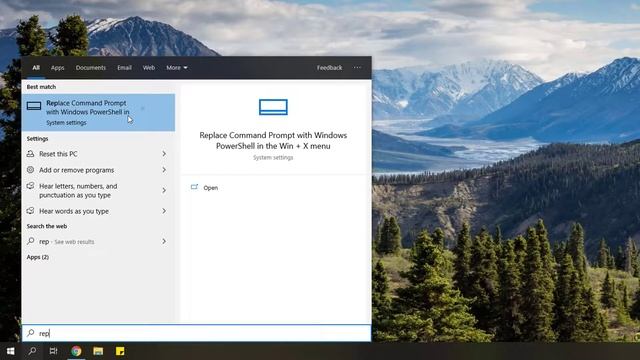Open the three-dot options menu
640x360 pixels.
point(357,67)
